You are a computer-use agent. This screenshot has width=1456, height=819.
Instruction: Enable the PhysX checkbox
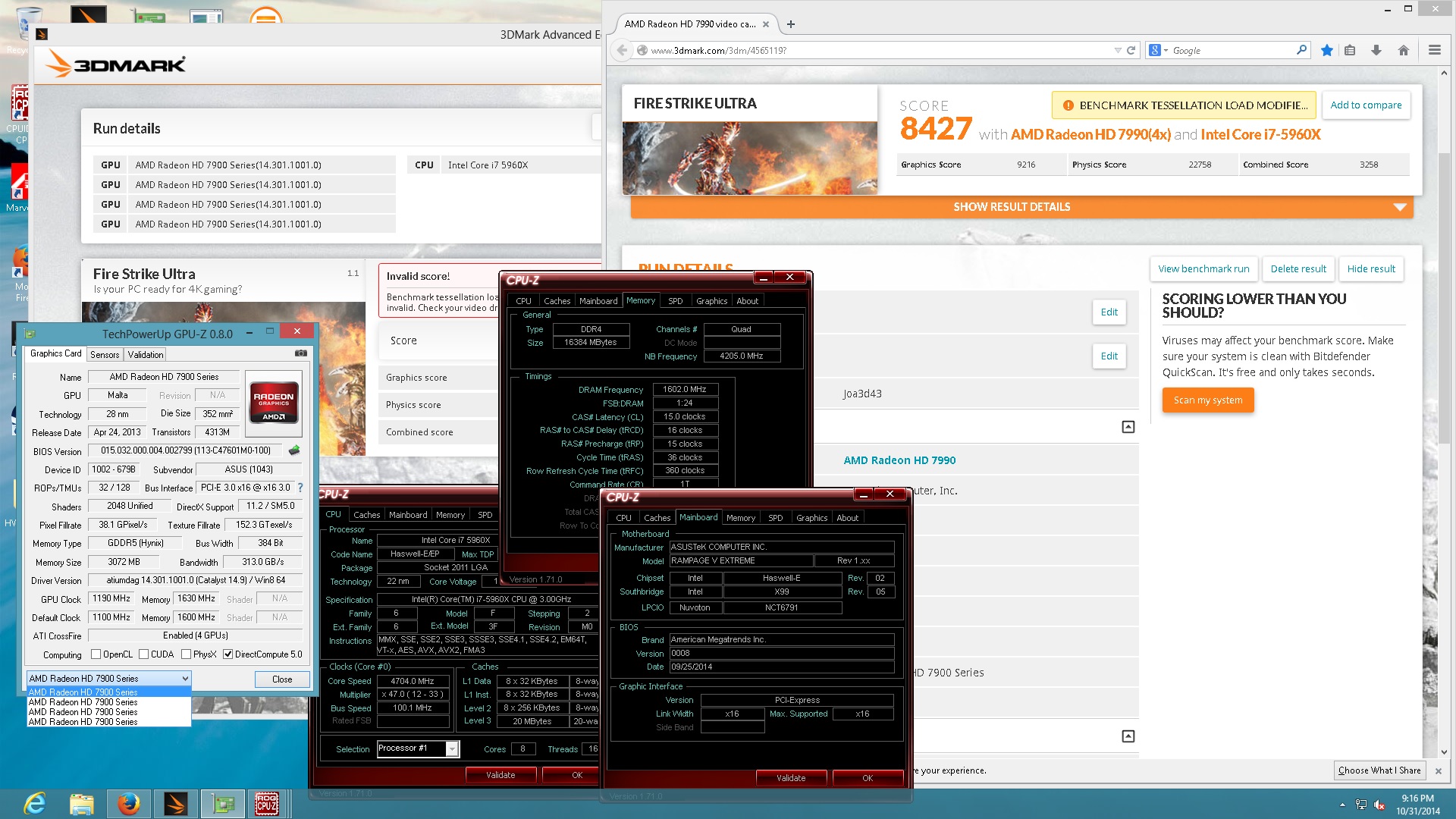187,654
